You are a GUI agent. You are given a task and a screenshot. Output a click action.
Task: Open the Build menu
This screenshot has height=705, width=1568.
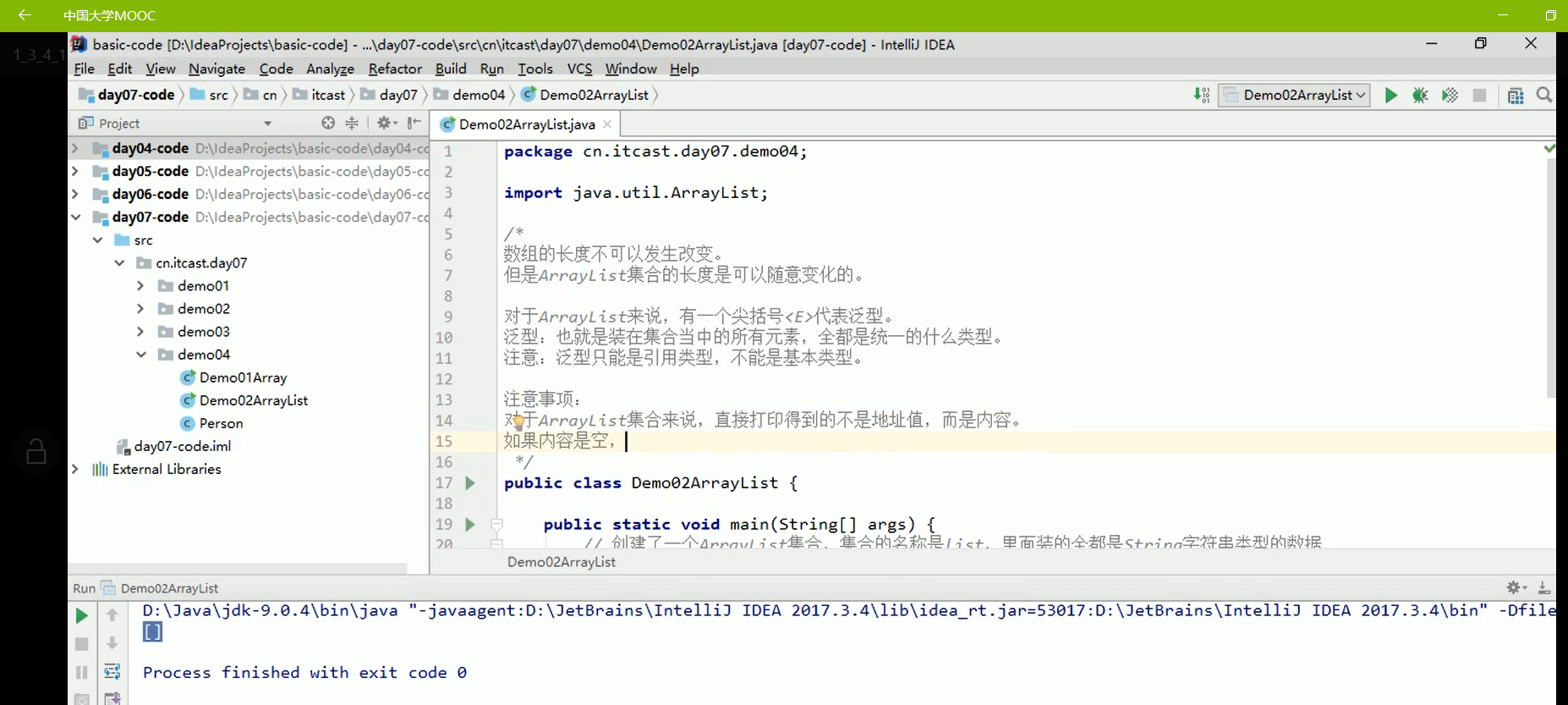[x=451, y=69]
